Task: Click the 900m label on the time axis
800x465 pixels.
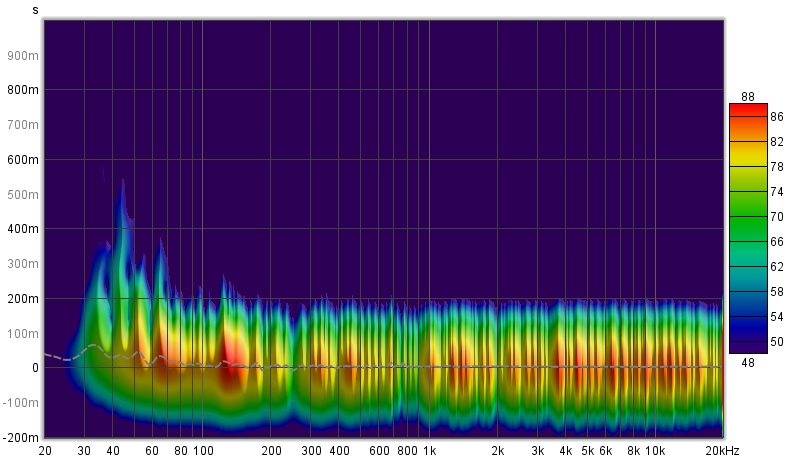Action: [x=24, y=55]
